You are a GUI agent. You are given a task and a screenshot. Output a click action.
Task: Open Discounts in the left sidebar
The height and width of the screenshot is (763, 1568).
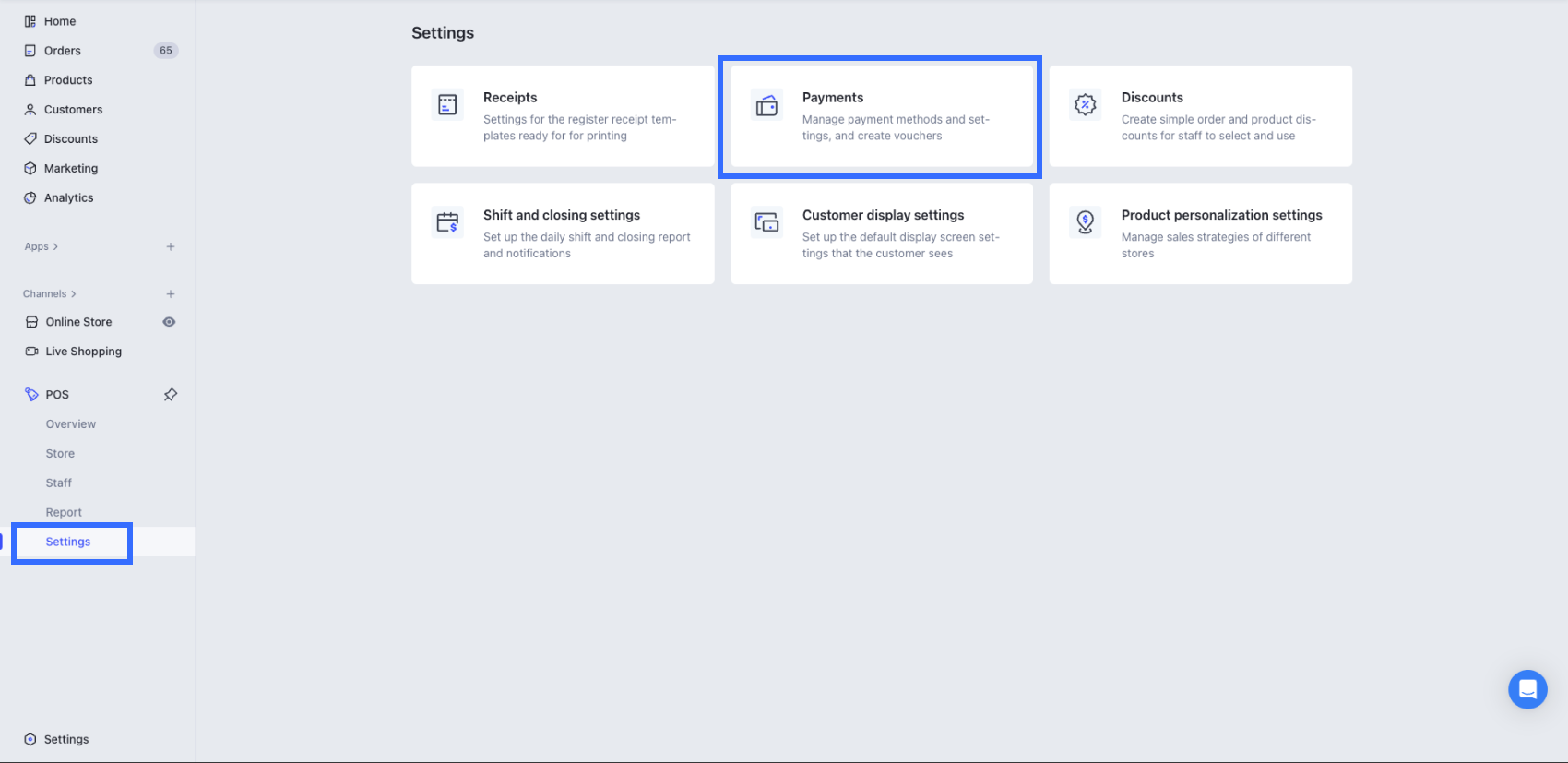tap(71, 139)
